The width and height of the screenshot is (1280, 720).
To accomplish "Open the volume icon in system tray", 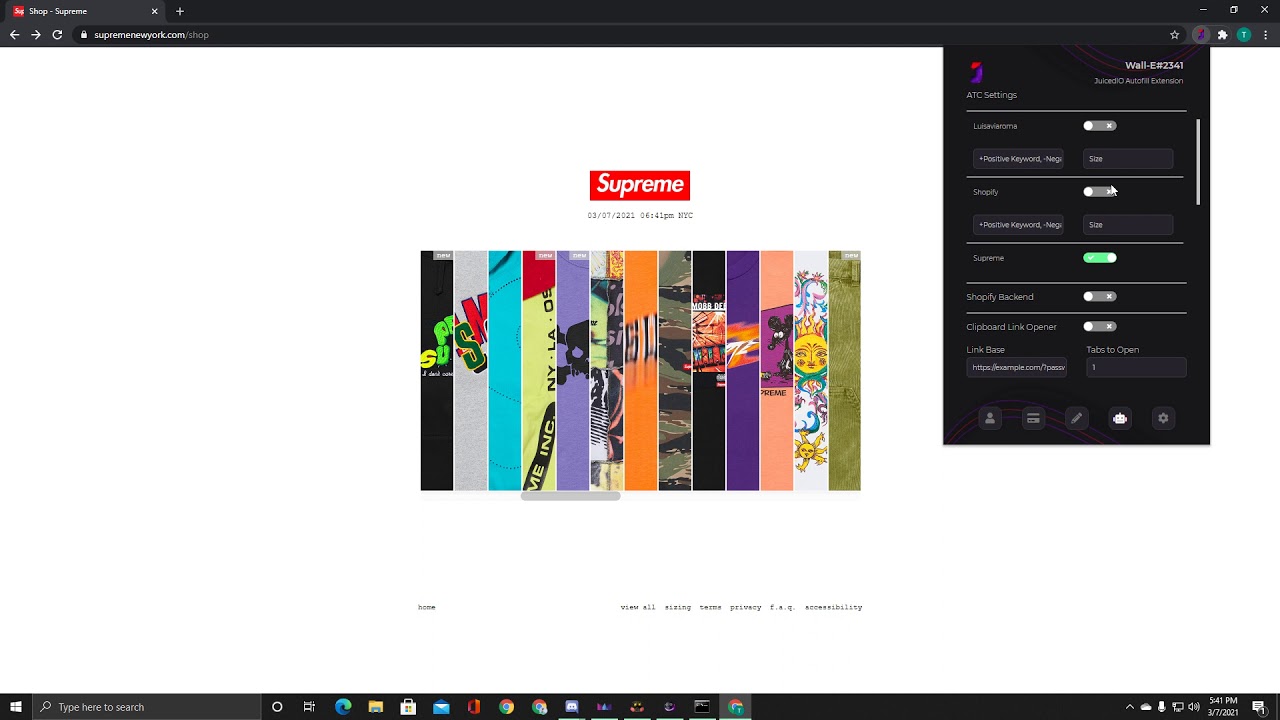I will (x=1194, y=707).
